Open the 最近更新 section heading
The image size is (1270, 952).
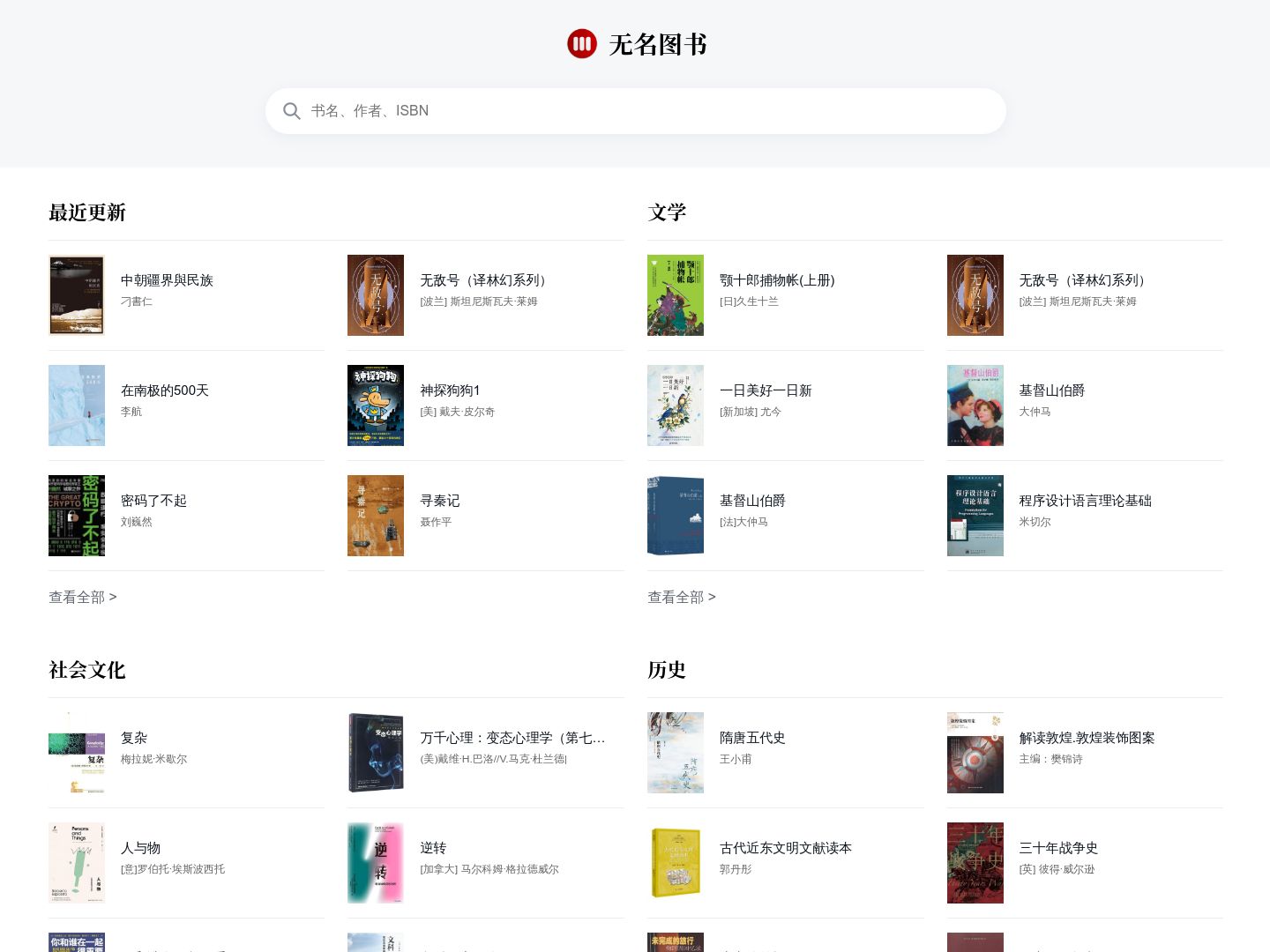tap(87, 212)
